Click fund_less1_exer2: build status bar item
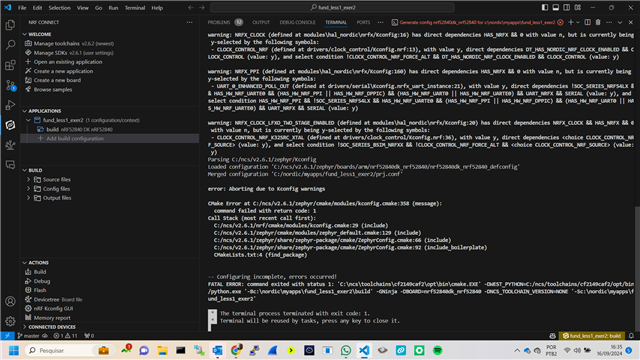 point(591,336)
